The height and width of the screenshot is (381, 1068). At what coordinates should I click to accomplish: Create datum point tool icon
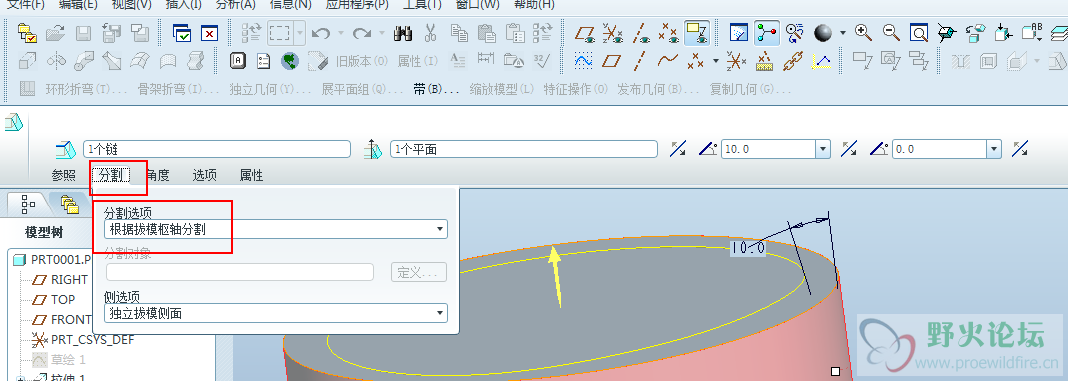coord(695,61)
